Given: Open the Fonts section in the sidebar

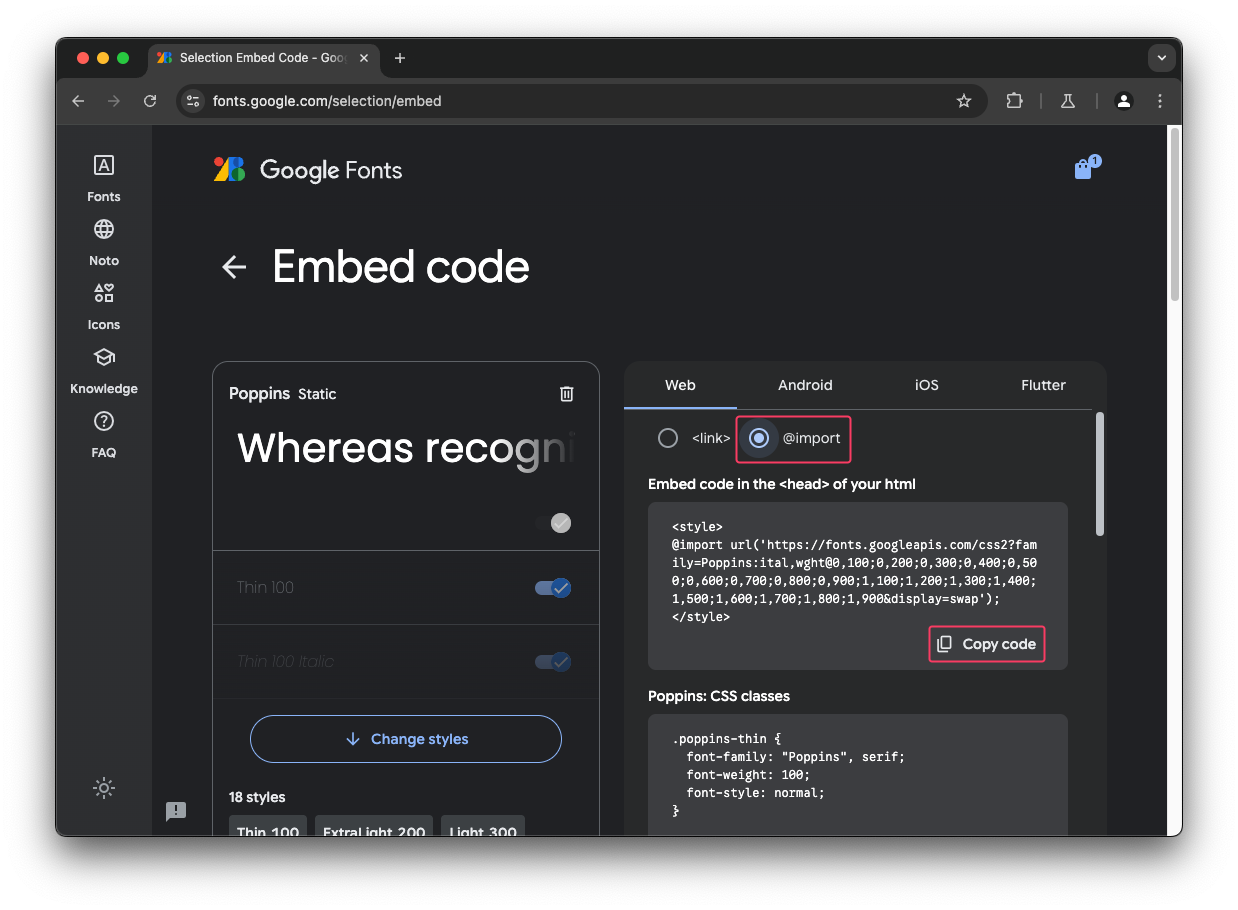Looking at the screenshot, I should [x=103, y=176].
